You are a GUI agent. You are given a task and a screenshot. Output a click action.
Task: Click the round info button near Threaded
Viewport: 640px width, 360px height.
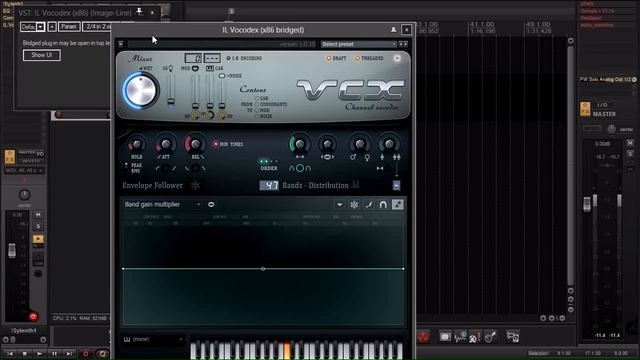click(x=397, y=58)
